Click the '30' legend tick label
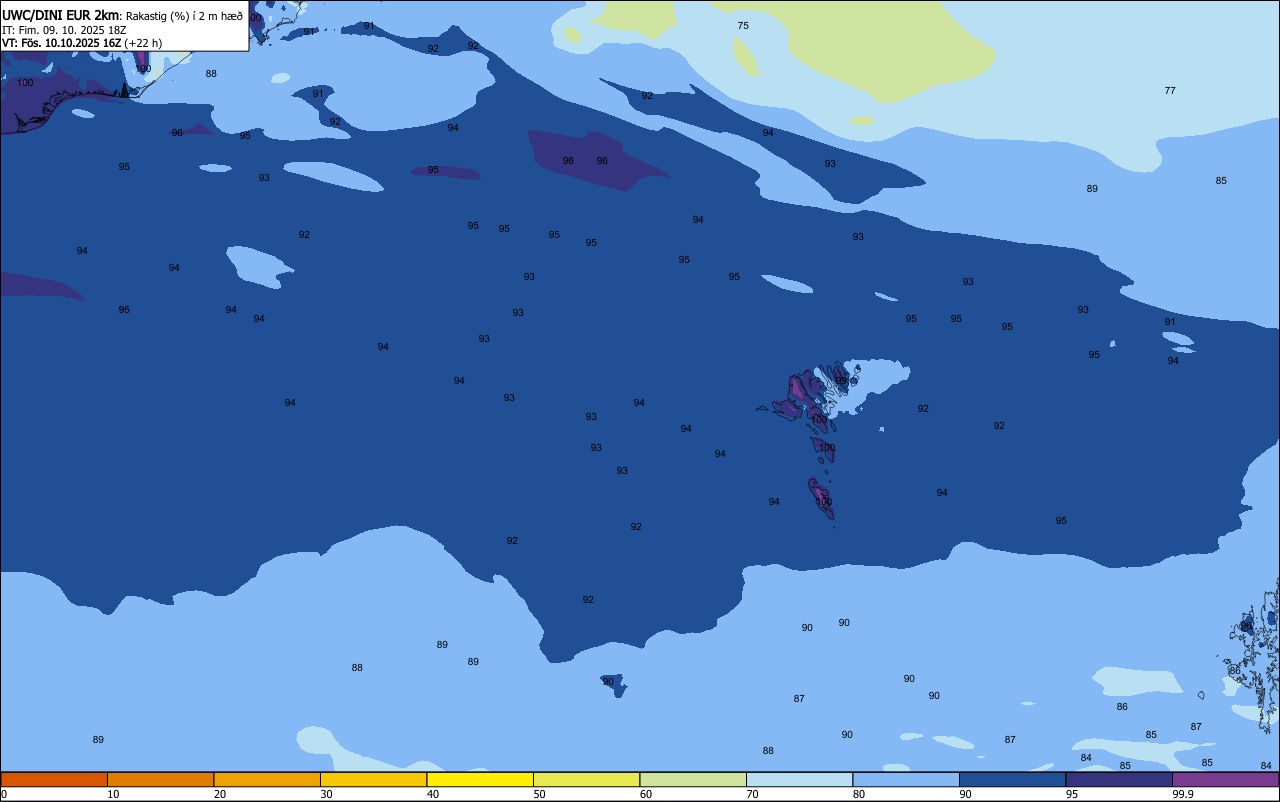Viewport: 1280px width, 802px height. tap(326, 794)
